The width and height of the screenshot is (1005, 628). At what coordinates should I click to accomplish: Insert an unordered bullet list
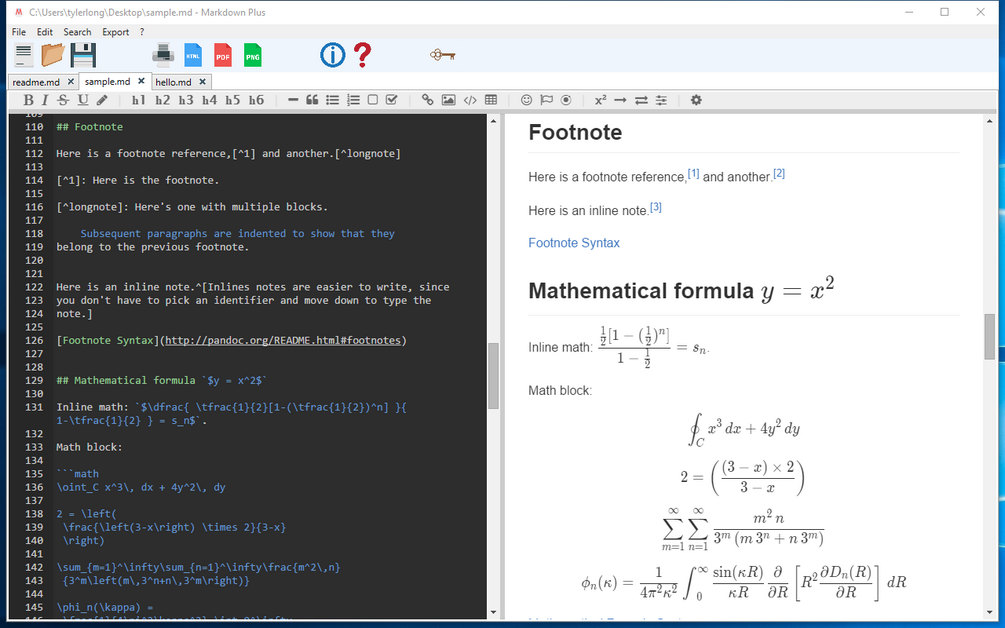pos(332,100)
